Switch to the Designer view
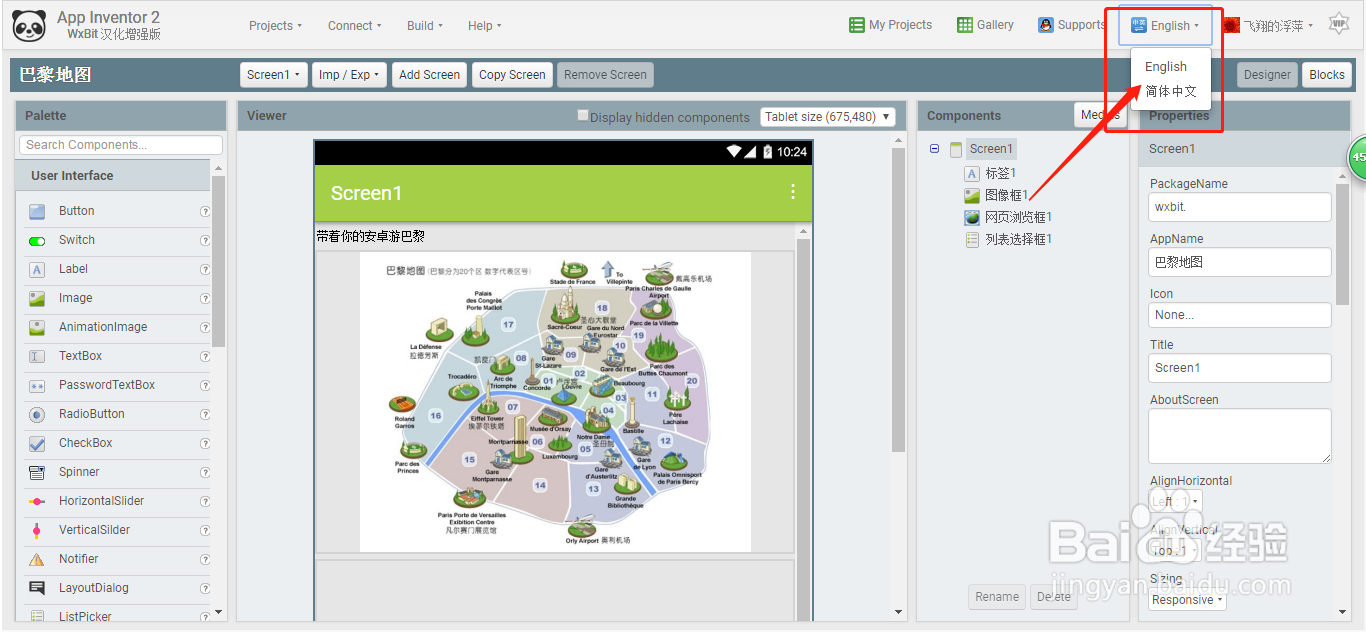 pos(1267,75)
